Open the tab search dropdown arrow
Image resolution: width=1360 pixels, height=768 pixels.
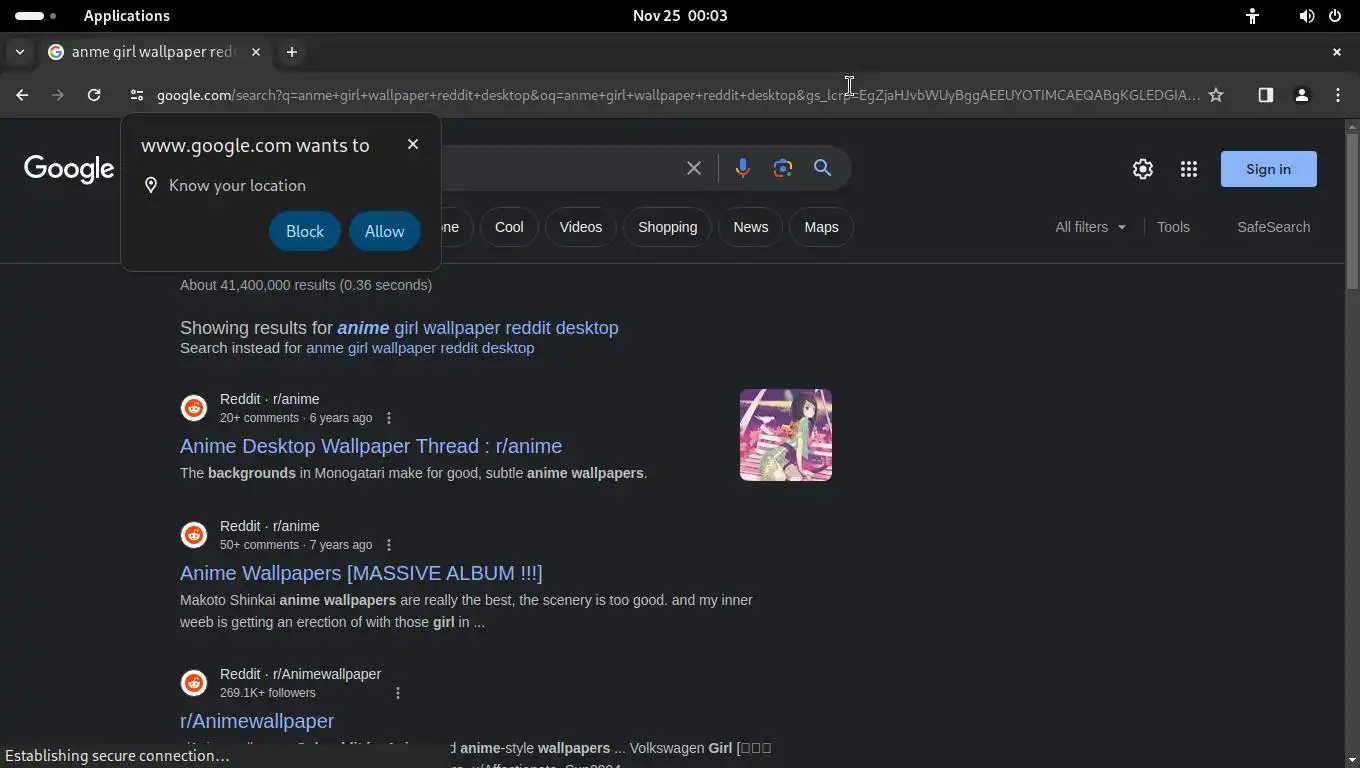click(x=20, y=52)
